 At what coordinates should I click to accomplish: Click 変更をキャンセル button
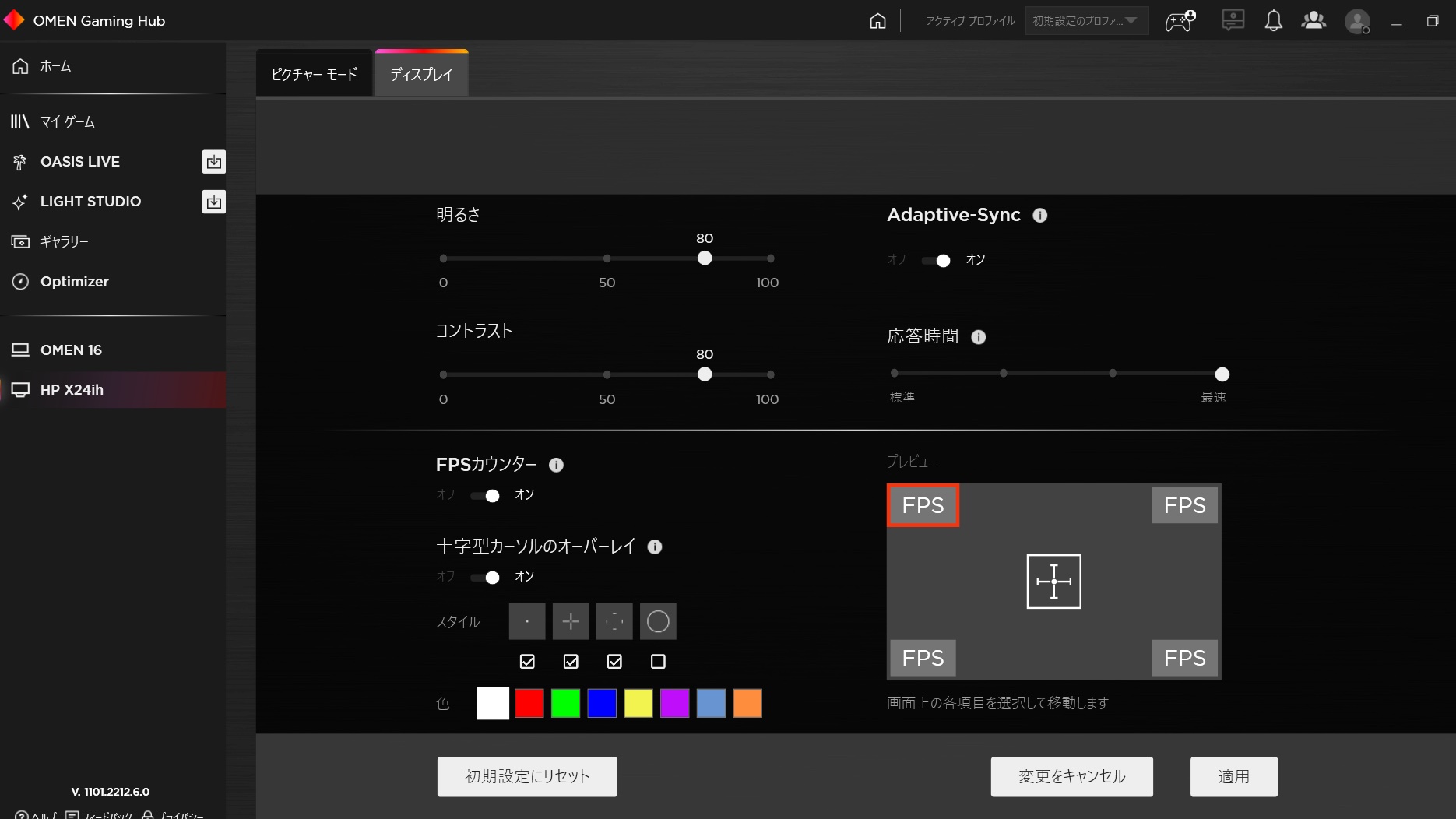pyautogui.click(x=1071, y=776)
